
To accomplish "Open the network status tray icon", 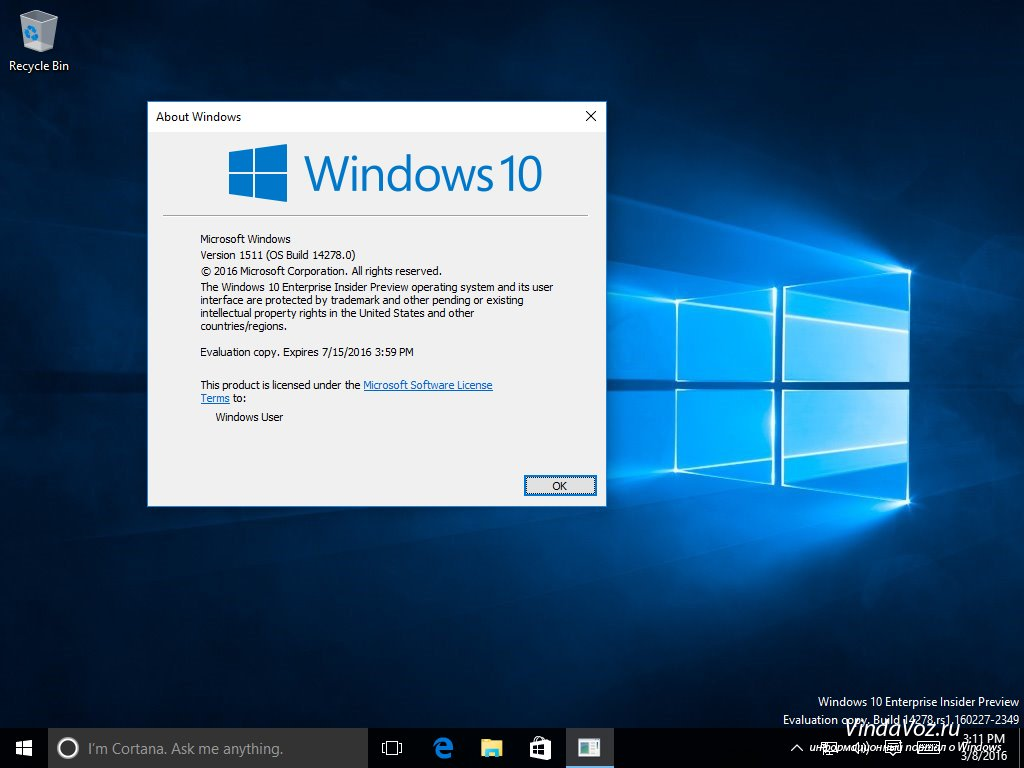I will 828,748.
